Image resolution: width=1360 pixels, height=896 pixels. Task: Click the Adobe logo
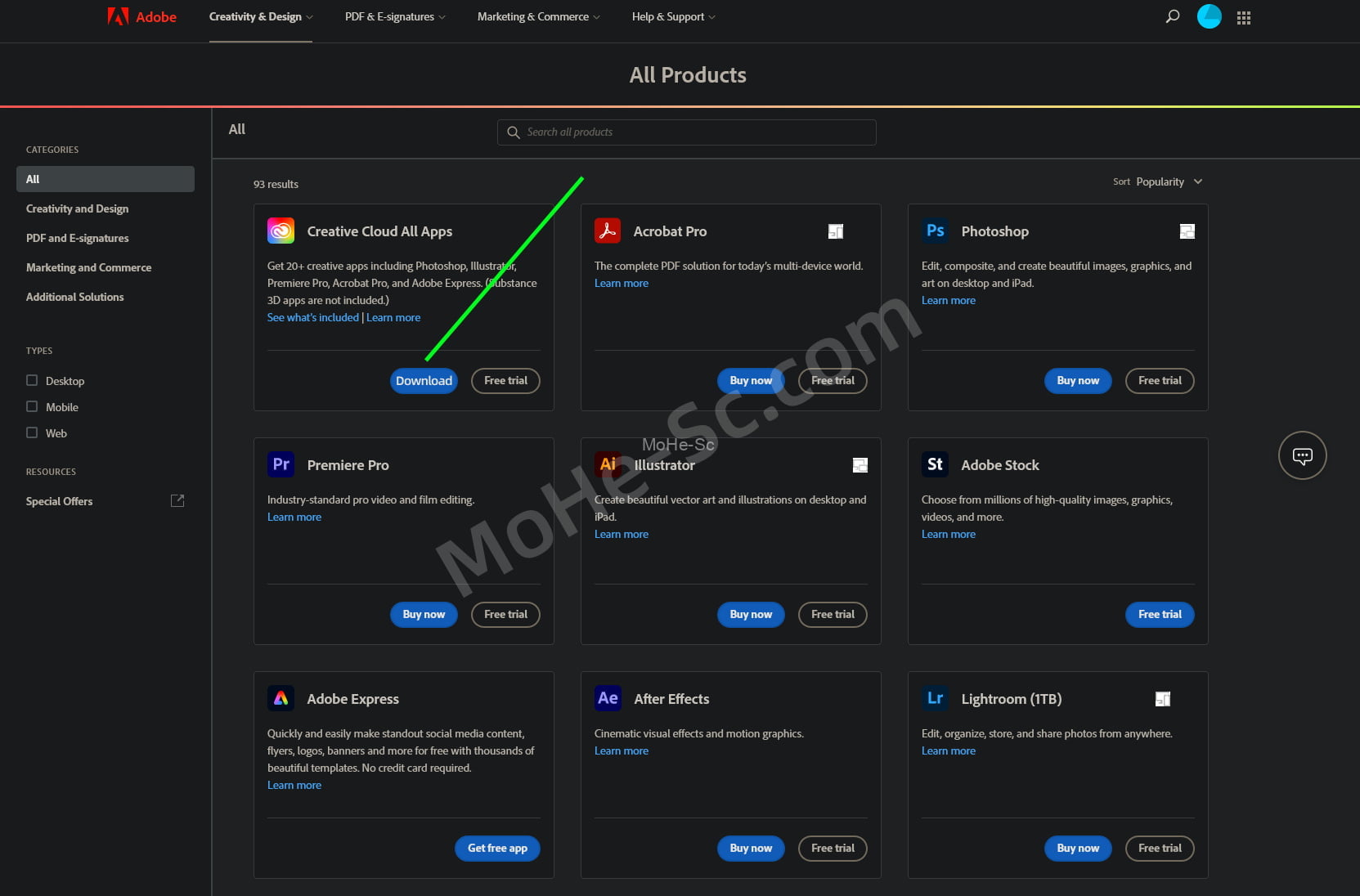tap(141, 16)
